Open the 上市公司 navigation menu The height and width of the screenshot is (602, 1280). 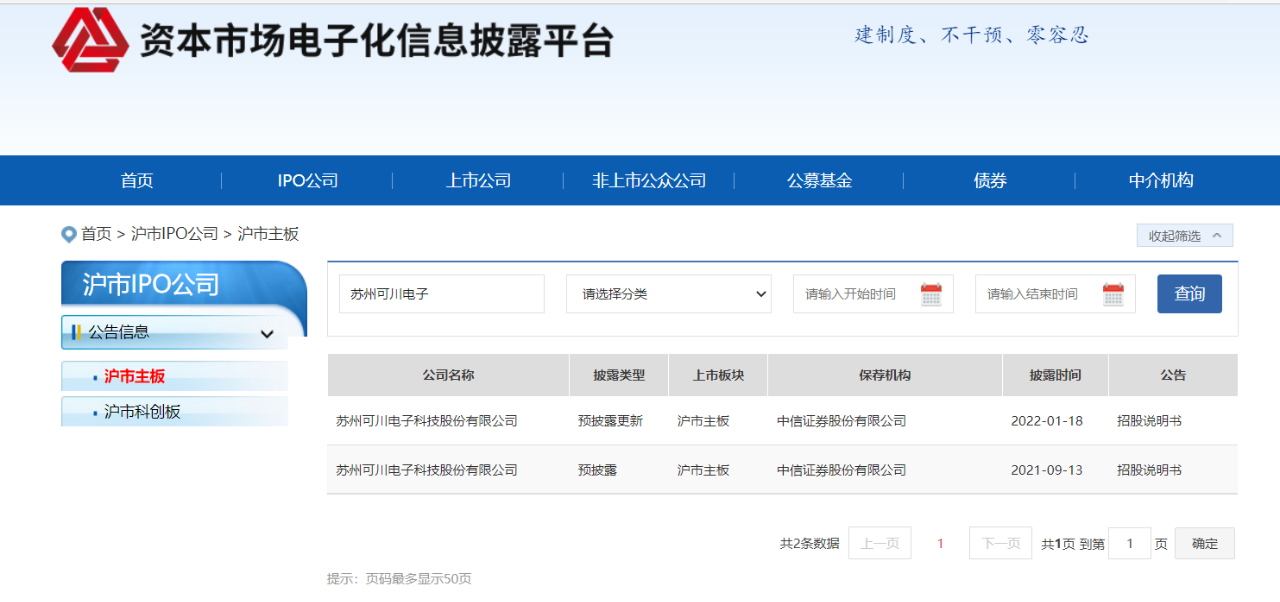click(478, 181)
